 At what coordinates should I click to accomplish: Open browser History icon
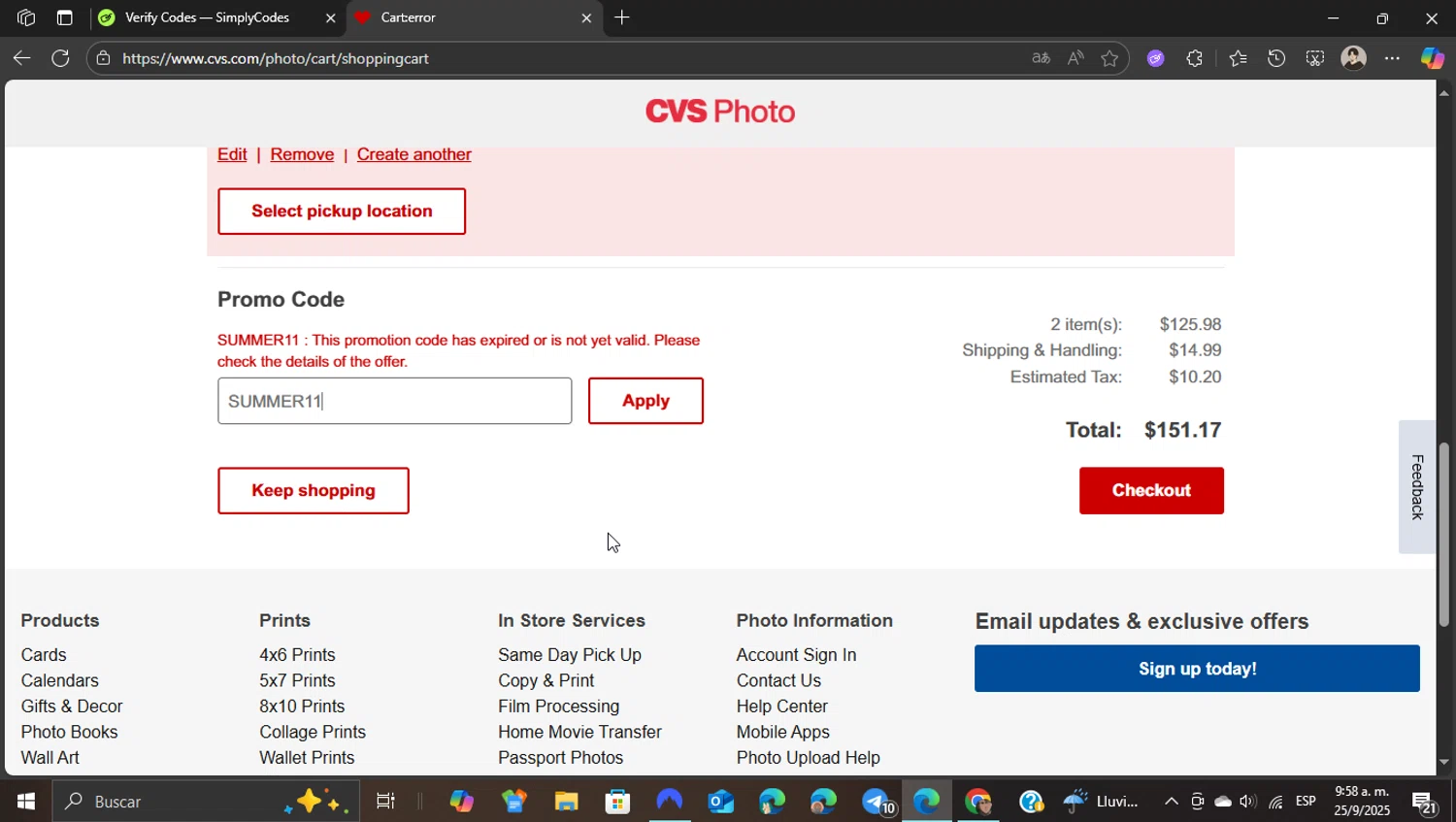pyautogui.click(x=1276, y=58)
